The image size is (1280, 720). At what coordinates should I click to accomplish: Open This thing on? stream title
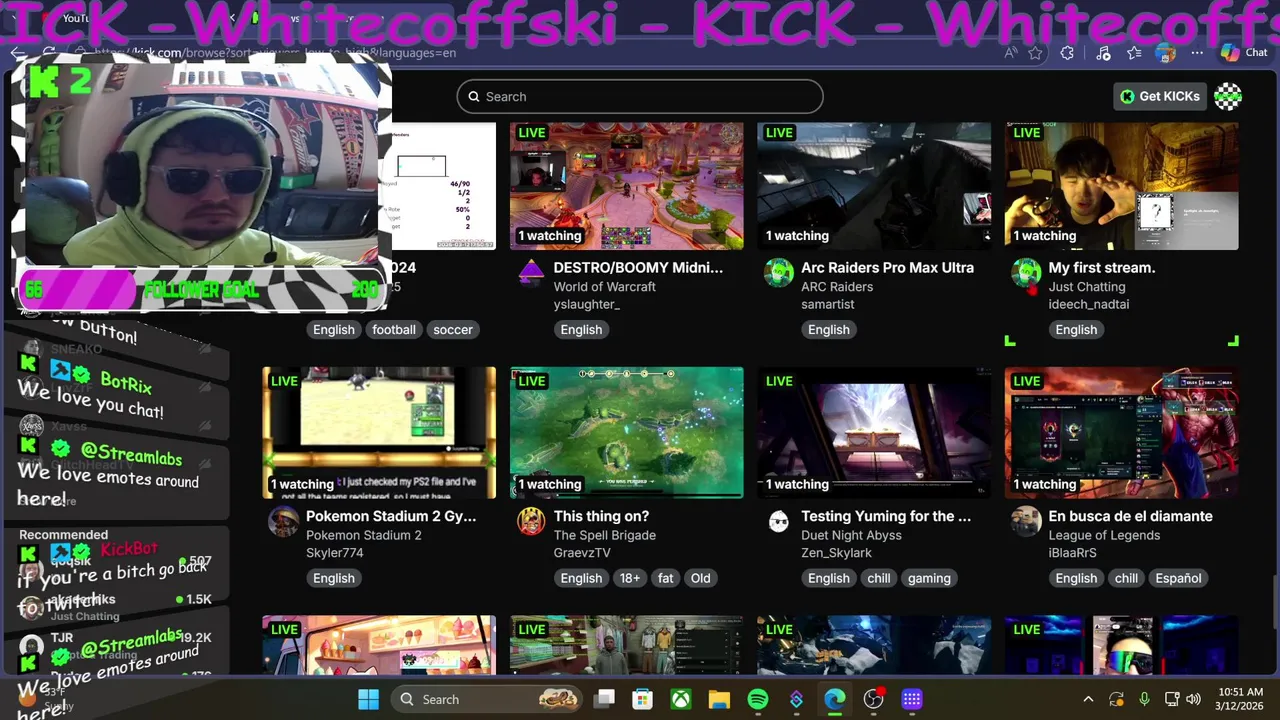602,516
